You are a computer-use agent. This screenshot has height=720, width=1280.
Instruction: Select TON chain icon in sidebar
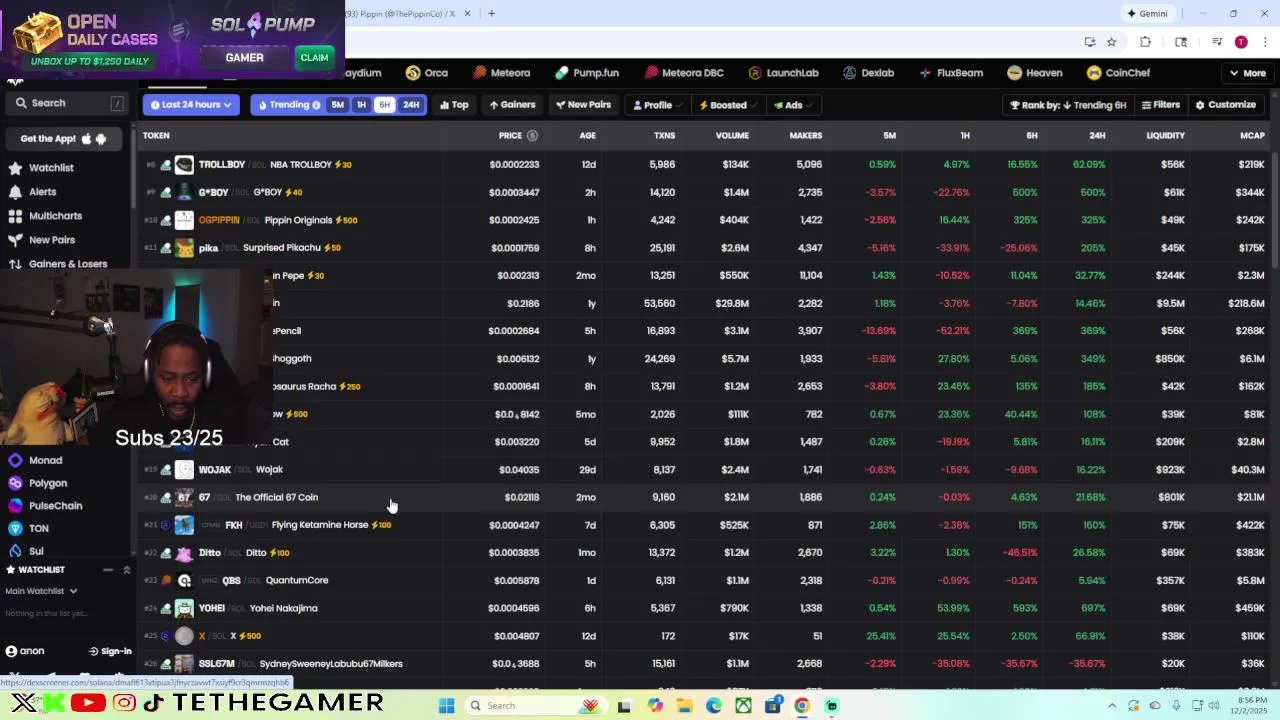pos(15,529)
